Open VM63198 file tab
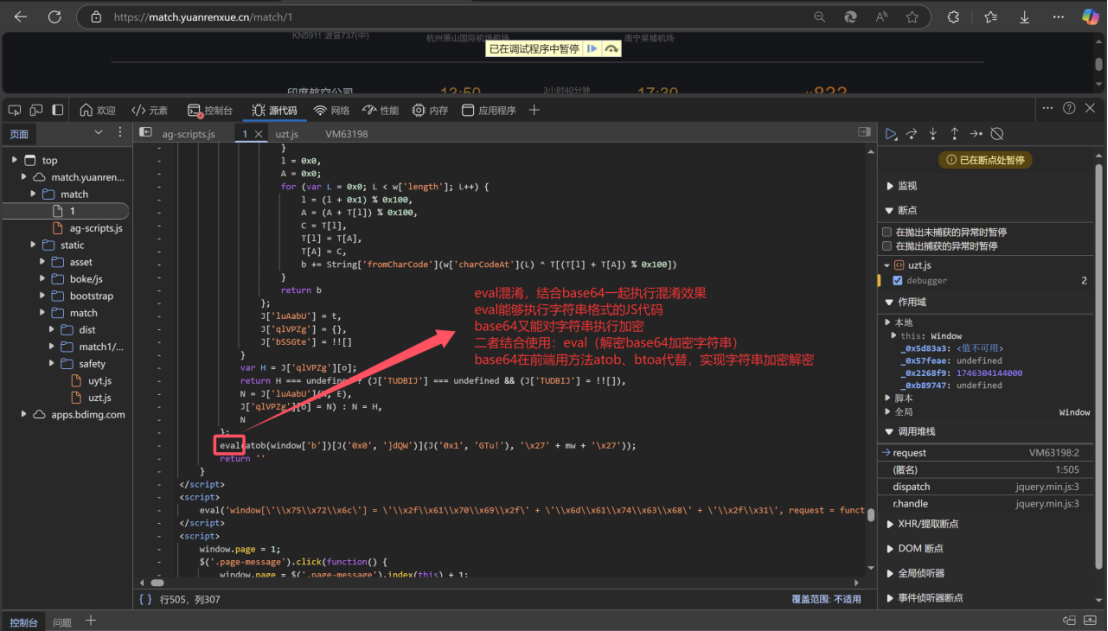The height and width of the screenshot is (631, 1108). [346, 134]
